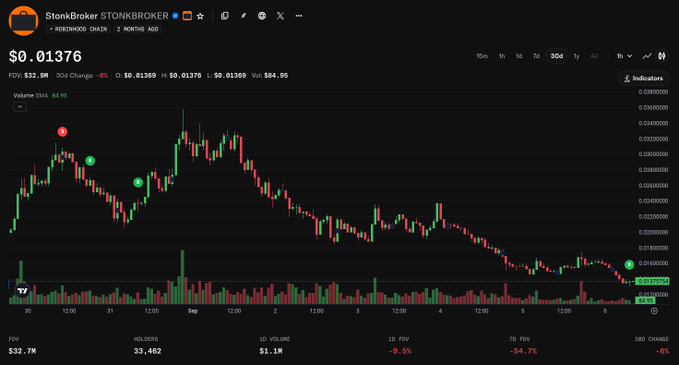
Task: Click the H: $0.01376 high value
Action: (x=181, y=75)
